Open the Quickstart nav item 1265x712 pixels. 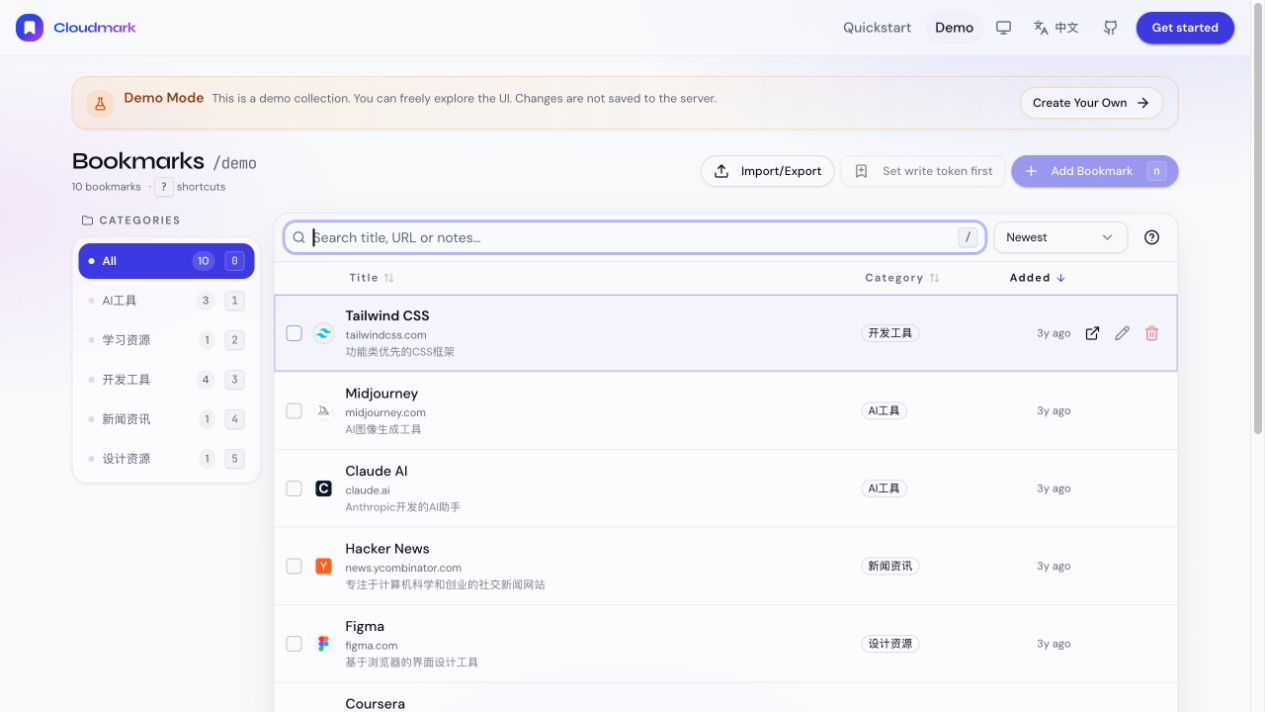877,28
